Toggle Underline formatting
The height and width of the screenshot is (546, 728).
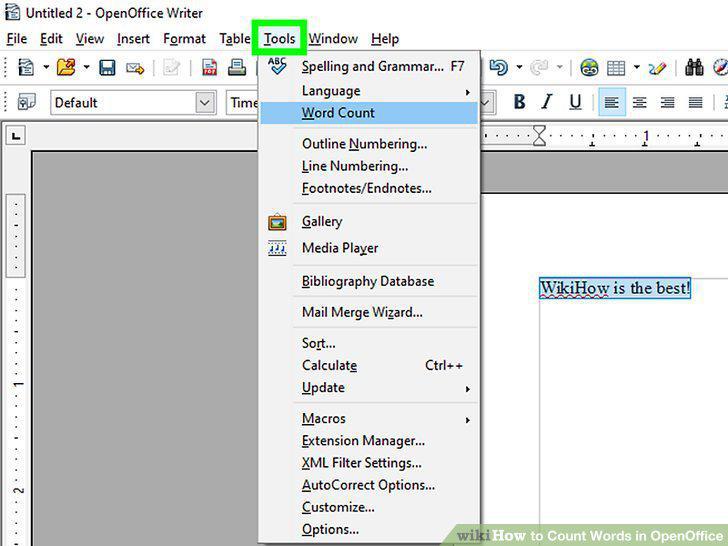(575, 102)
